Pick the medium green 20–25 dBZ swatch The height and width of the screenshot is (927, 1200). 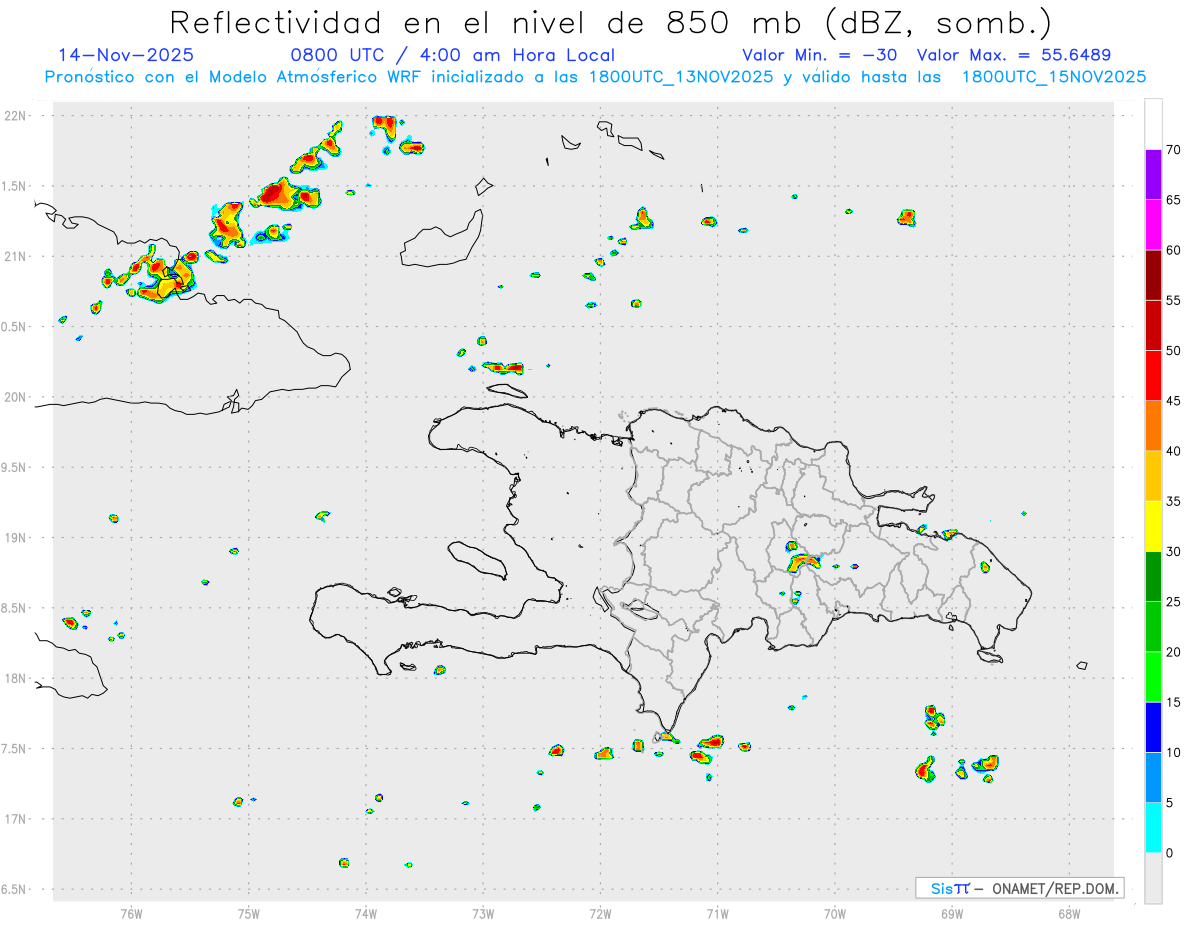point(1153,626)
